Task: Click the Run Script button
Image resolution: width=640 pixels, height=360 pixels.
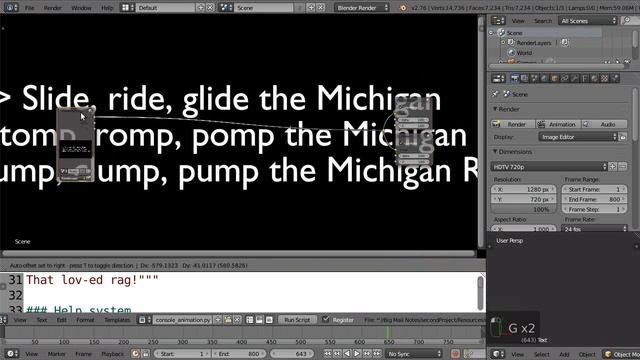Action: pos(297,320)
